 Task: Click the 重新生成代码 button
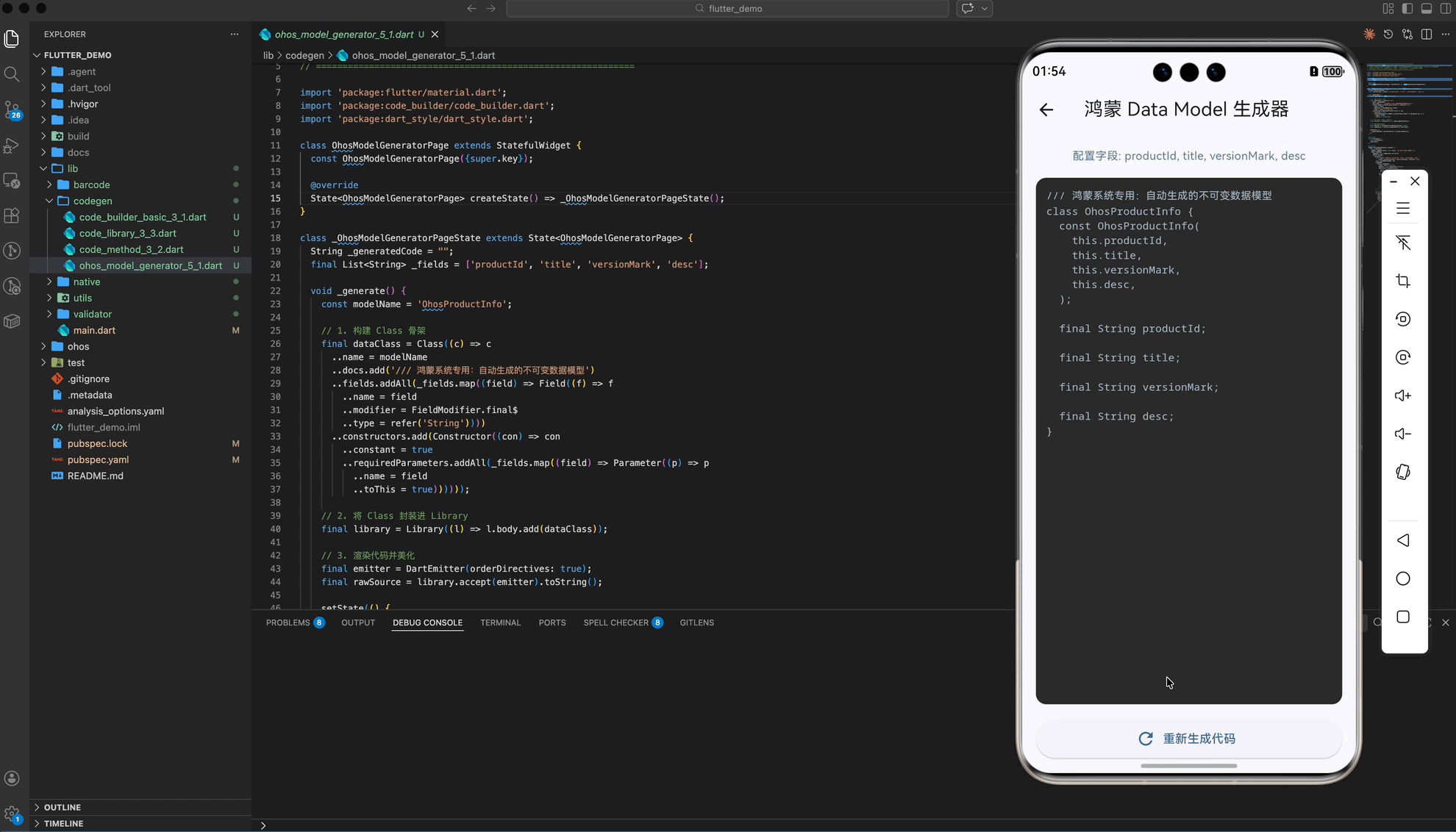click(x=1188, y=739)
